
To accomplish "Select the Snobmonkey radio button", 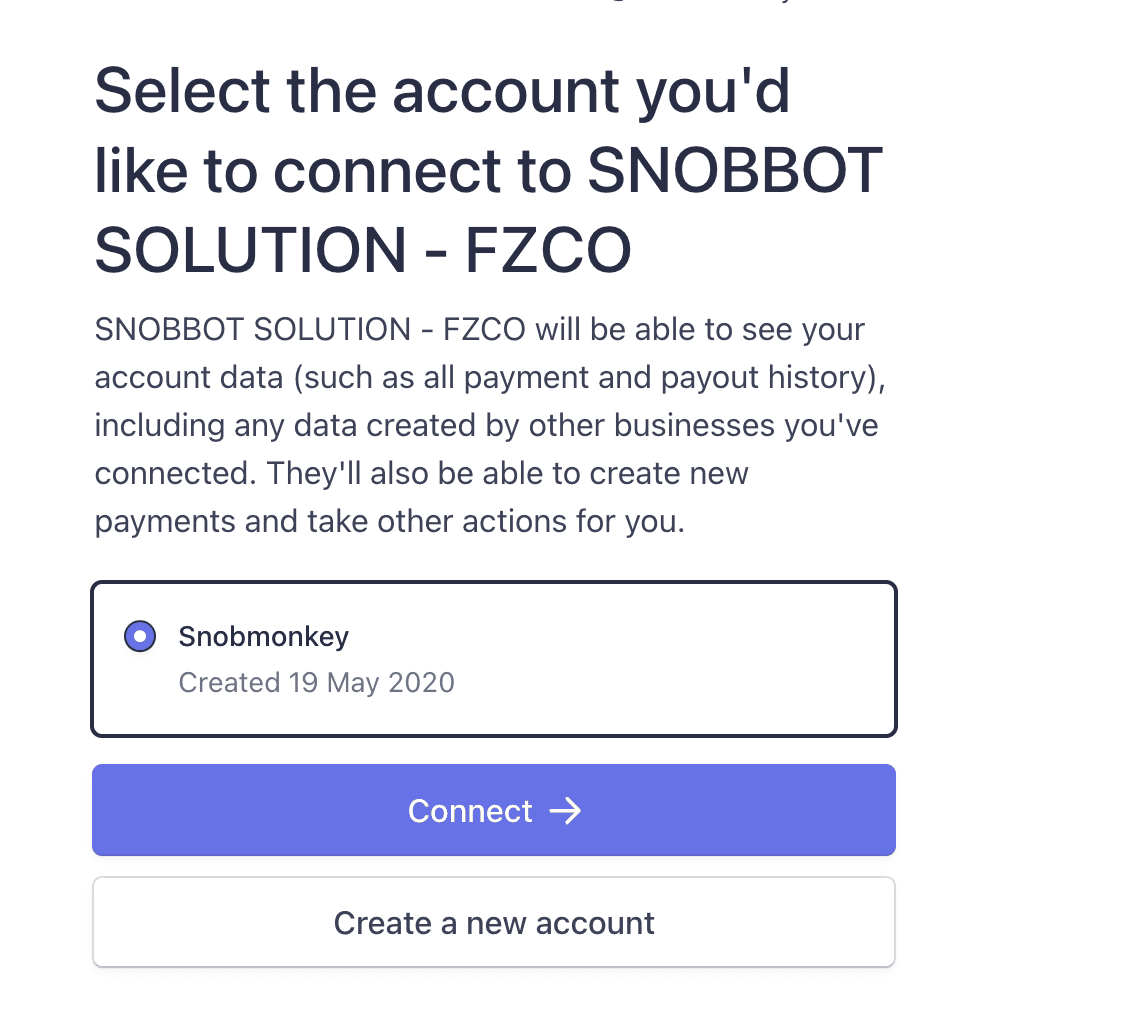I will pyautogui.click(x=140, y=636).
